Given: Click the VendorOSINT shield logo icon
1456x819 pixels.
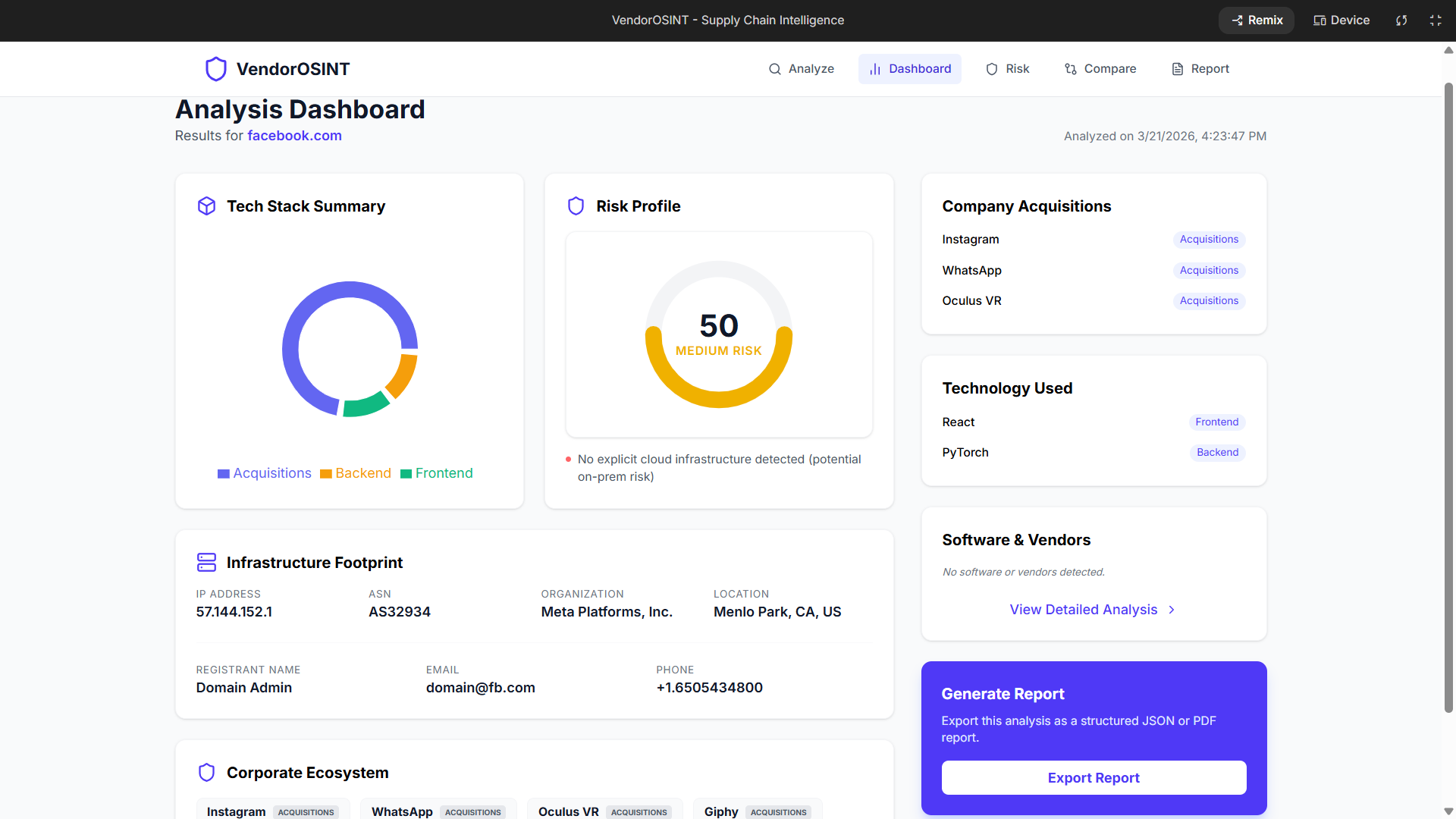Looking at the screenshot, I should (x=216, y=69).
